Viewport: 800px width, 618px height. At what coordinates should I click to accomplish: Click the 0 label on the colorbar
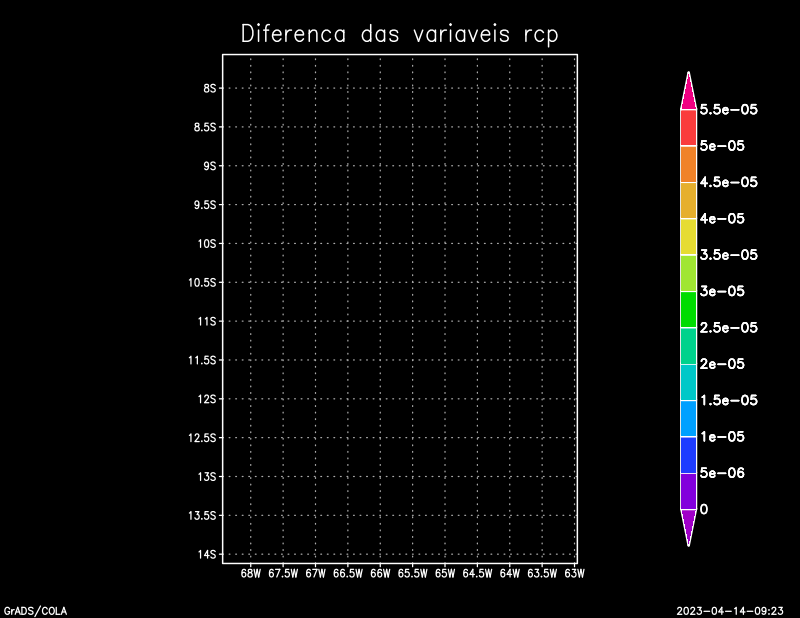[x=704, y=509]
